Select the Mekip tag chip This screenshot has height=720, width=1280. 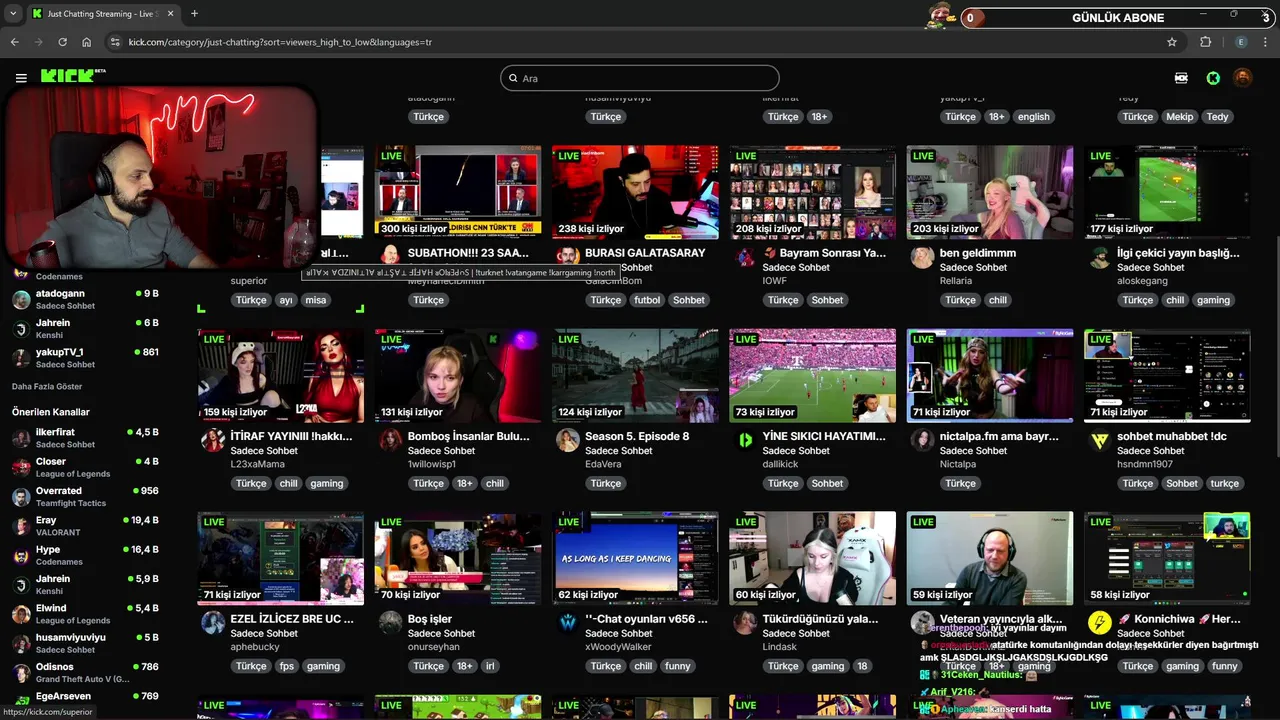click(1180, 117)
